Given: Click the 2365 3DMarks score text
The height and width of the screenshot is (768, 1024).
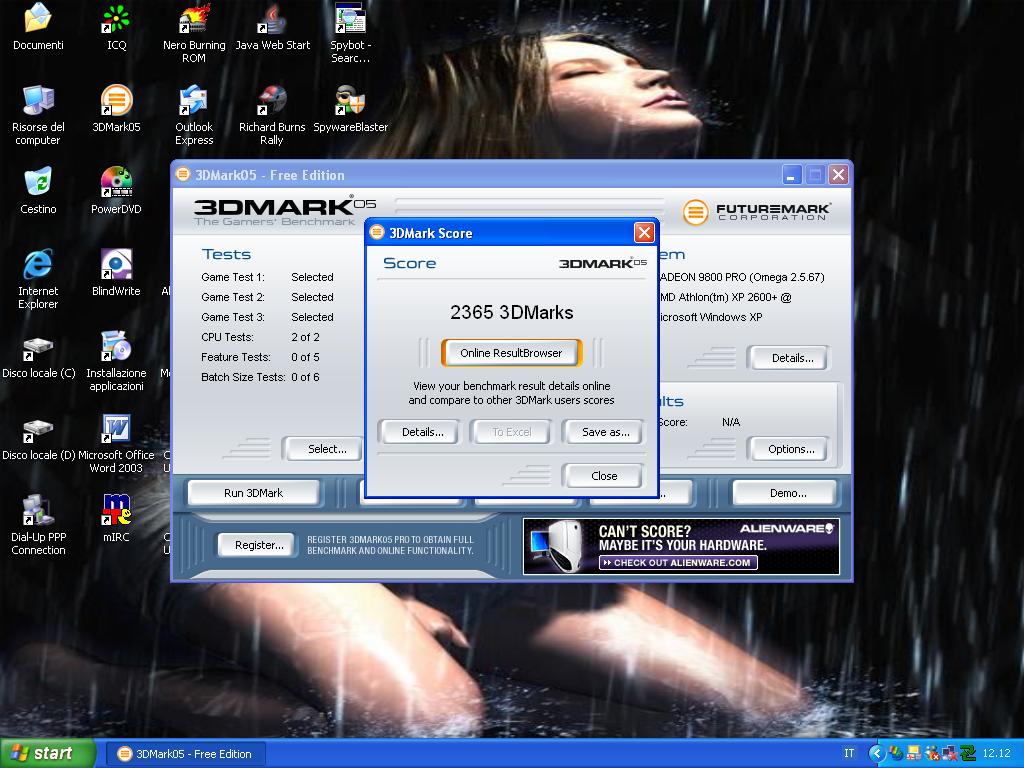Looking at the screenshot, I should (511, 312).
